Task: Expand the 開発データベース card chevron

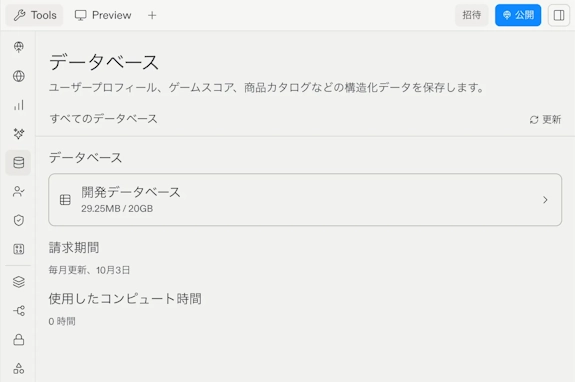Action: [x=545, y=200]
